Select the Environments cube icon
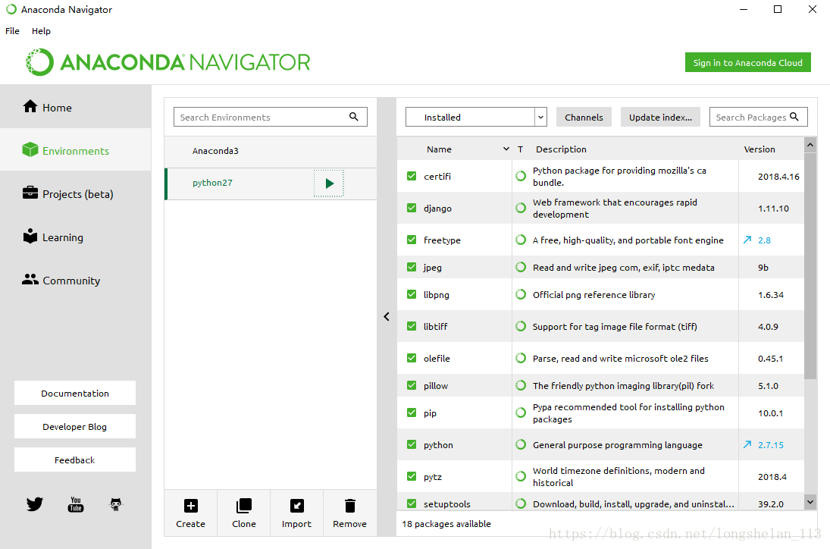Image resolution: width=830 pixels, height=549 pixels. click(x=30, y=150)
